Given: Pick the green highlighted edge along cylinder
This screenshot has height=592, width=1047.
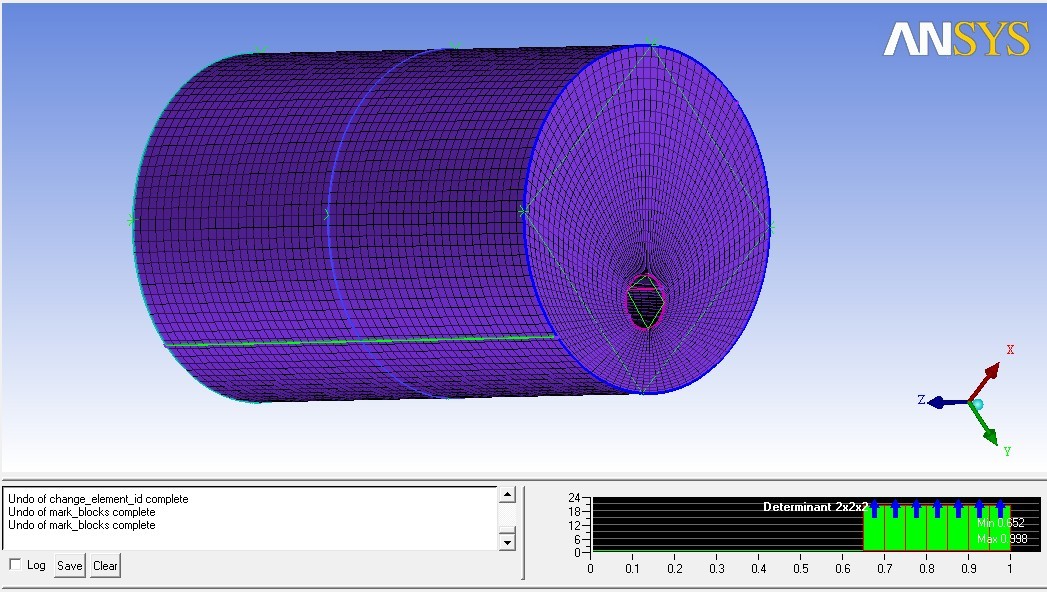Looking at the screenshot, I should point(360,340).
